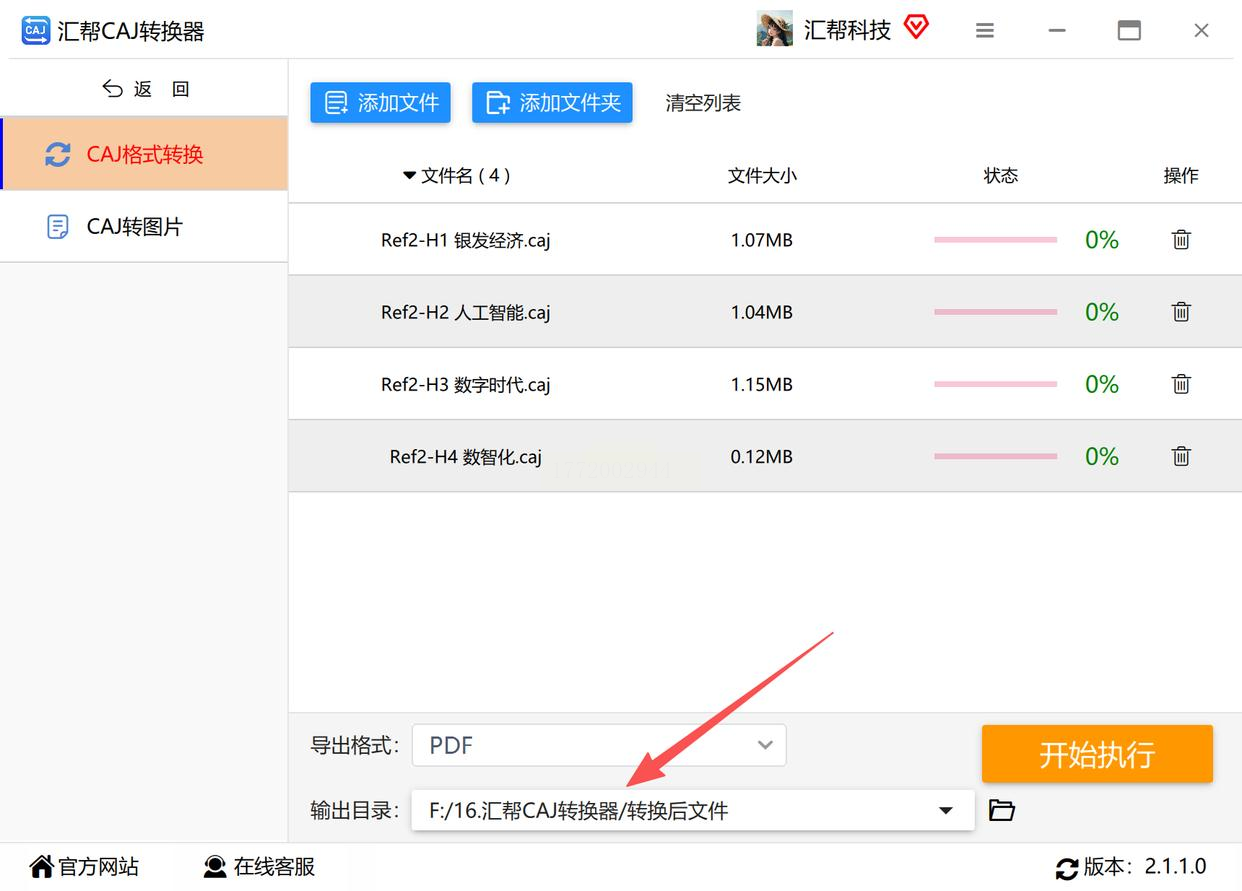The width and height of the screenshot is (1242, 891).
Task: Delete the Ref2-H1 银发经济.caj row
Action: pyautogui.click(x=1181, y=240)
